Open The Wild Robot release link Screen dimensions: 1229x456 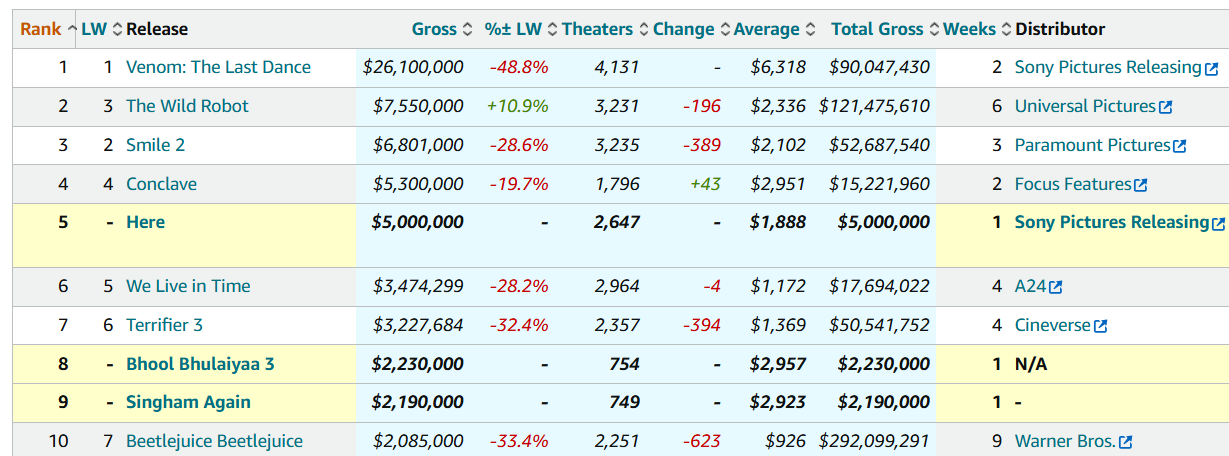[x=187, y=106]
